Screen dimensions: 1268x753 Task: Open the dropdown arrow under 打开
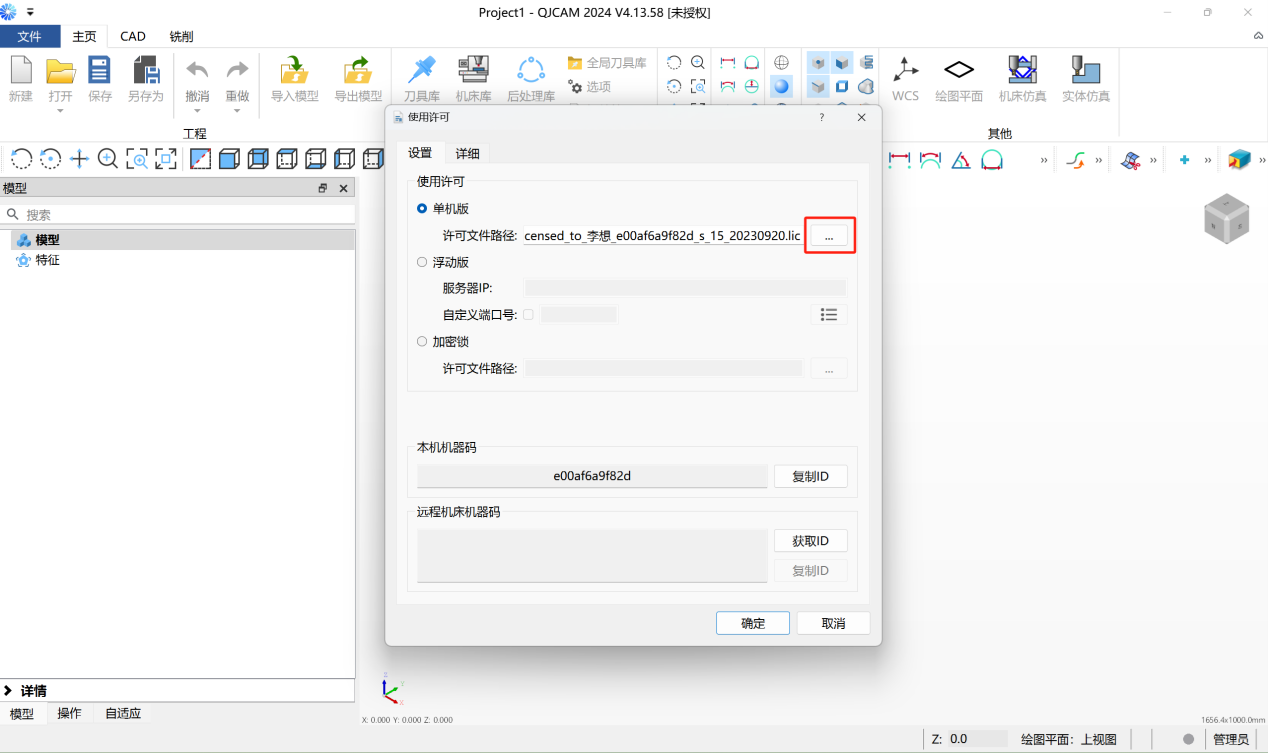click(x=60, y=111)
